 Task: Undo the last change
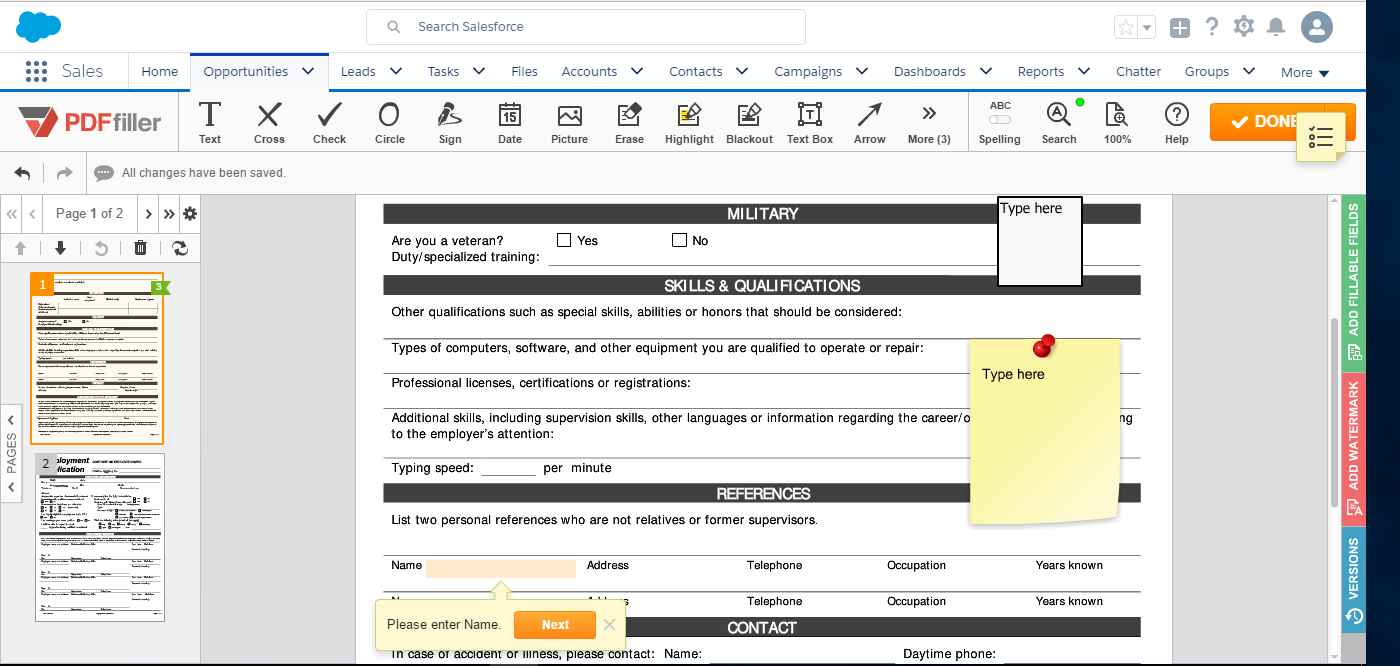pos(23,173)
